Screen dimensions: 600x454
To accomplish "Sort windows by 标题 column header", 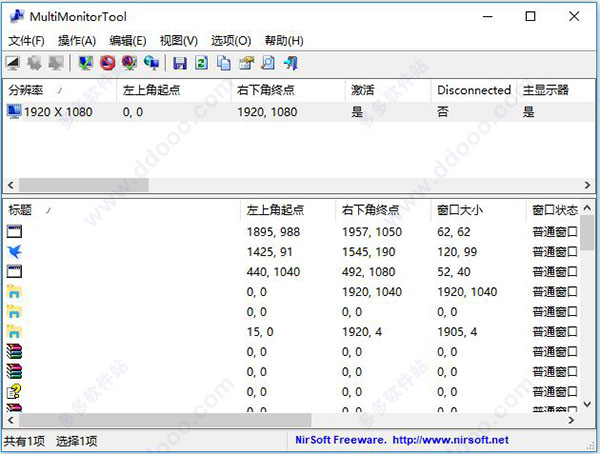I will pyautogui.click(x=122, y=210).
